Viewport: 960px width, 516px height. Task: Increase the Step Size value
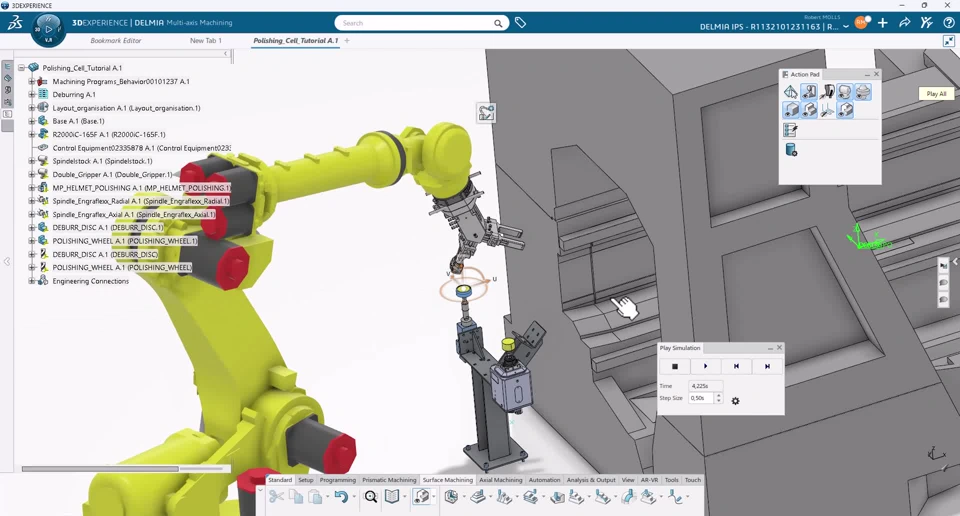(719, 395)
